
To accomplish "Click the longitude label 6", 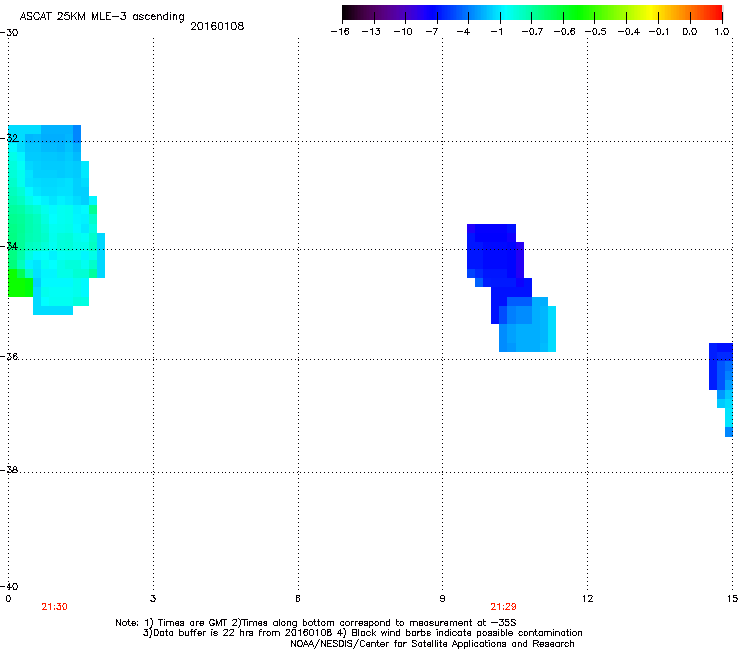I will click(x=298, y=599).
